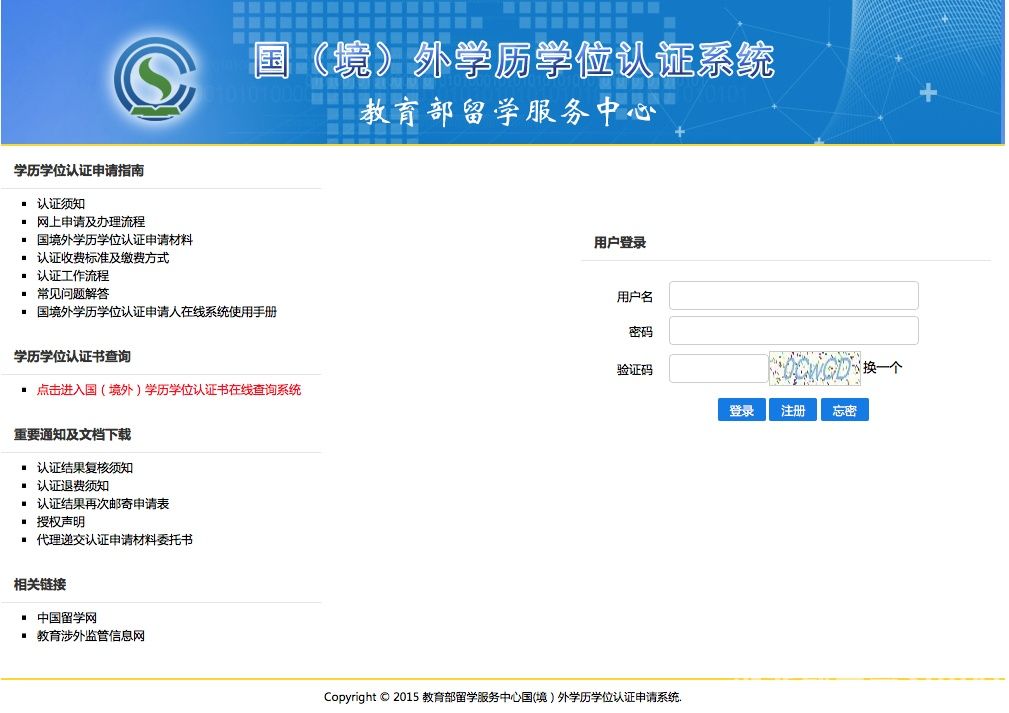The height and width of the screenshot is (713, 1009).
Task: Open 认证退费须知 refund notice
Action: tap(73, 486)
